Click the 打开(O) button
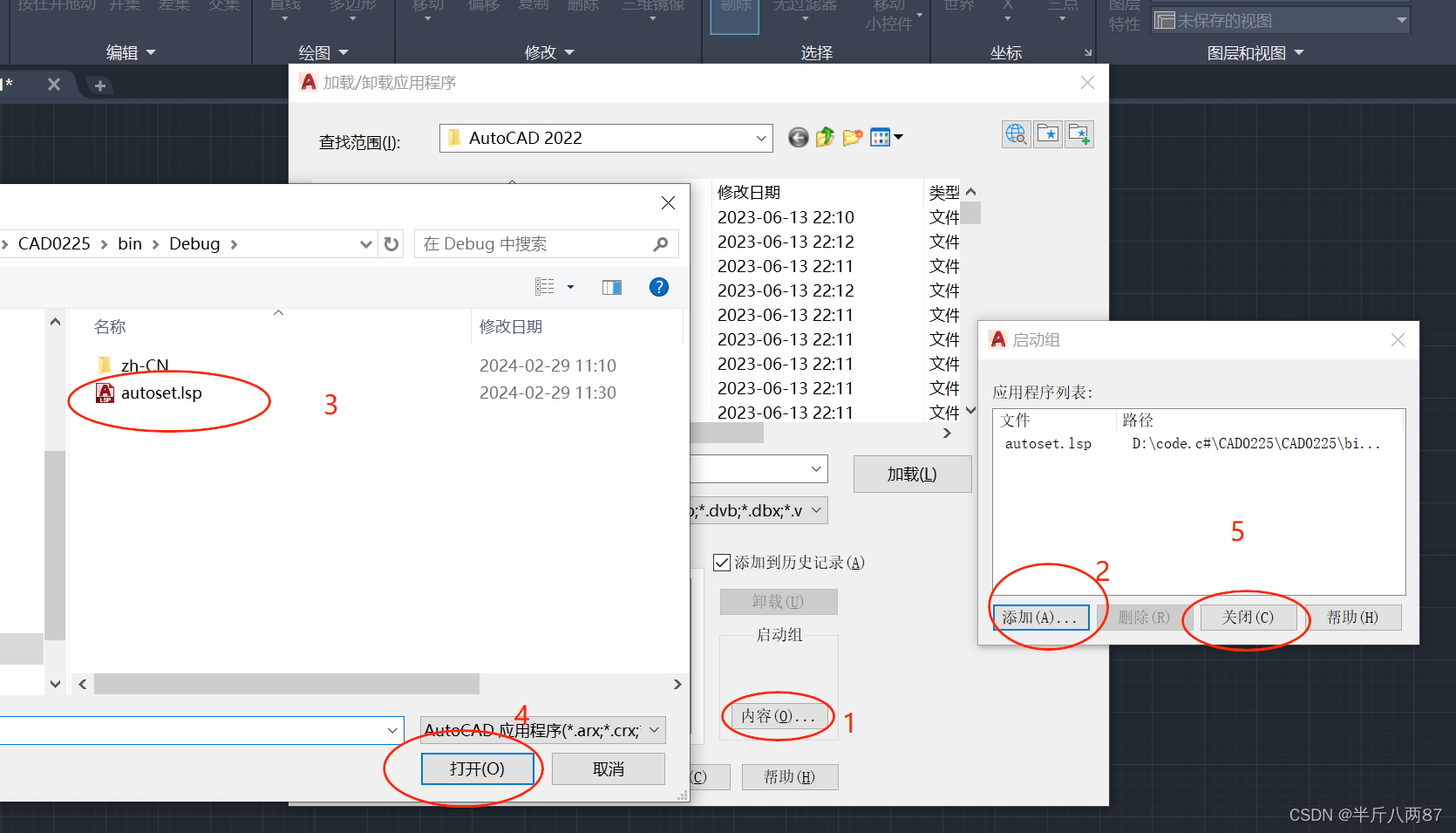Screen dimensions: 1456x833 point(478,768)
